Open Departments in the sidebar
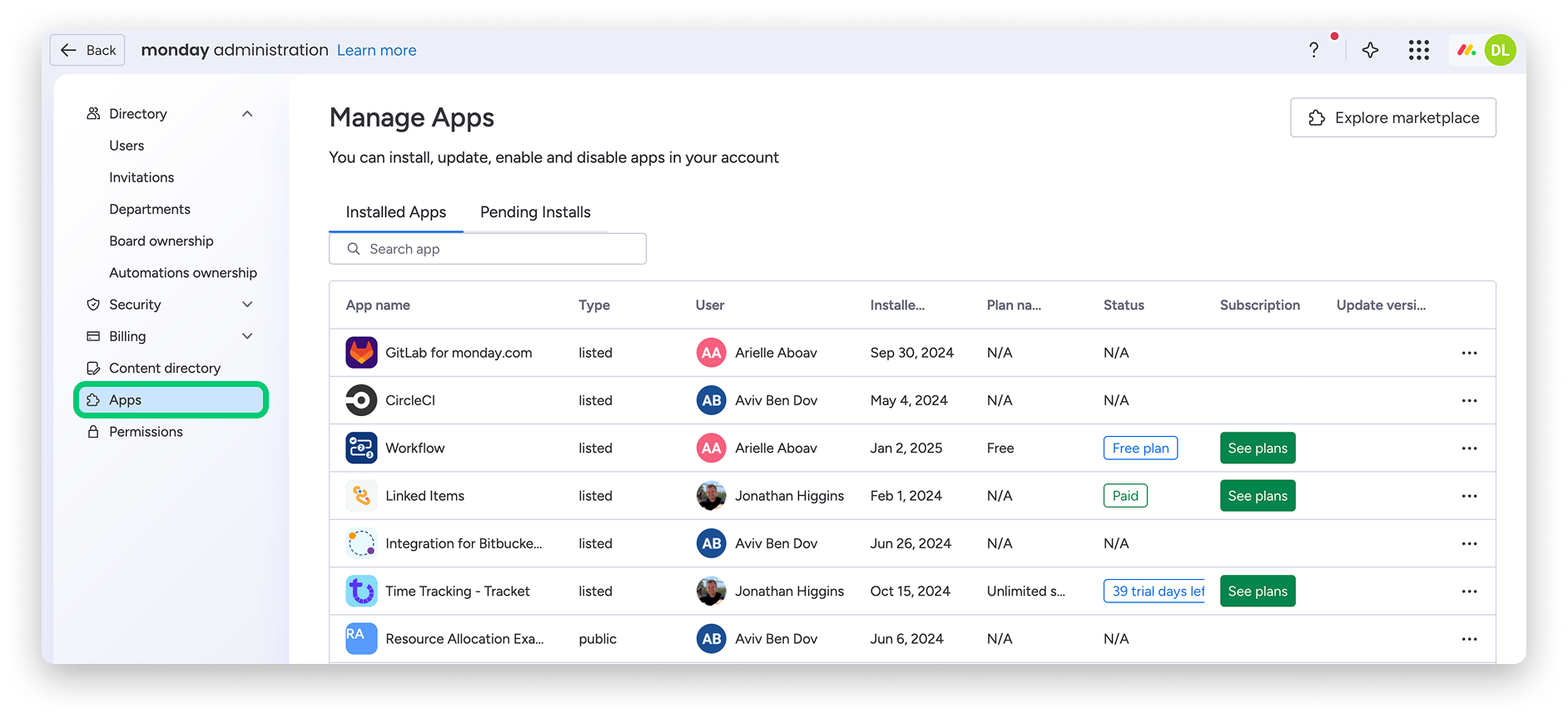The image size is (1568, 718). click(x=150, y=209)
